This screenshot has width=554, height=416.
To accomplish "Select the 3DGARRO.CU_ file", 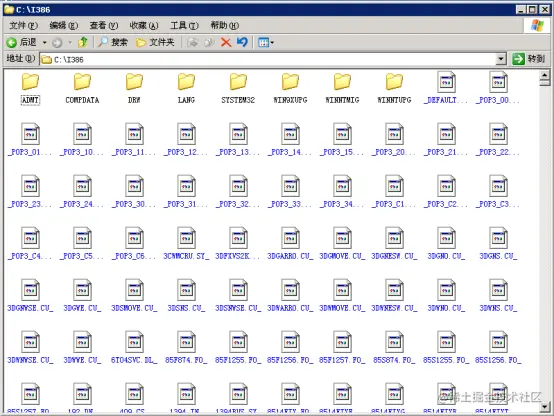I will click(x=290, y=244).
